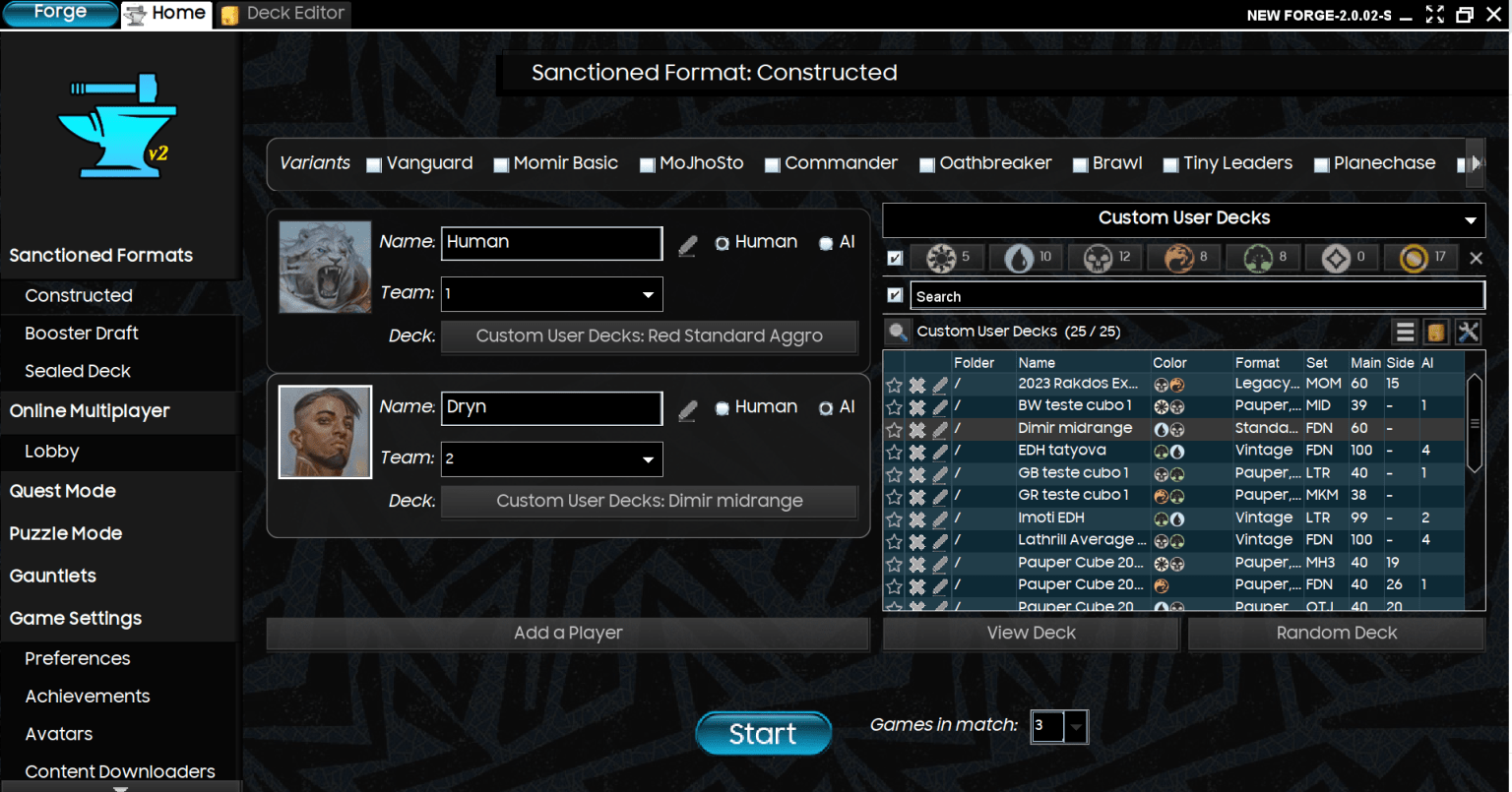Check the Momir Basic variant
The image size is (1512, 792).
click(501, 164)
